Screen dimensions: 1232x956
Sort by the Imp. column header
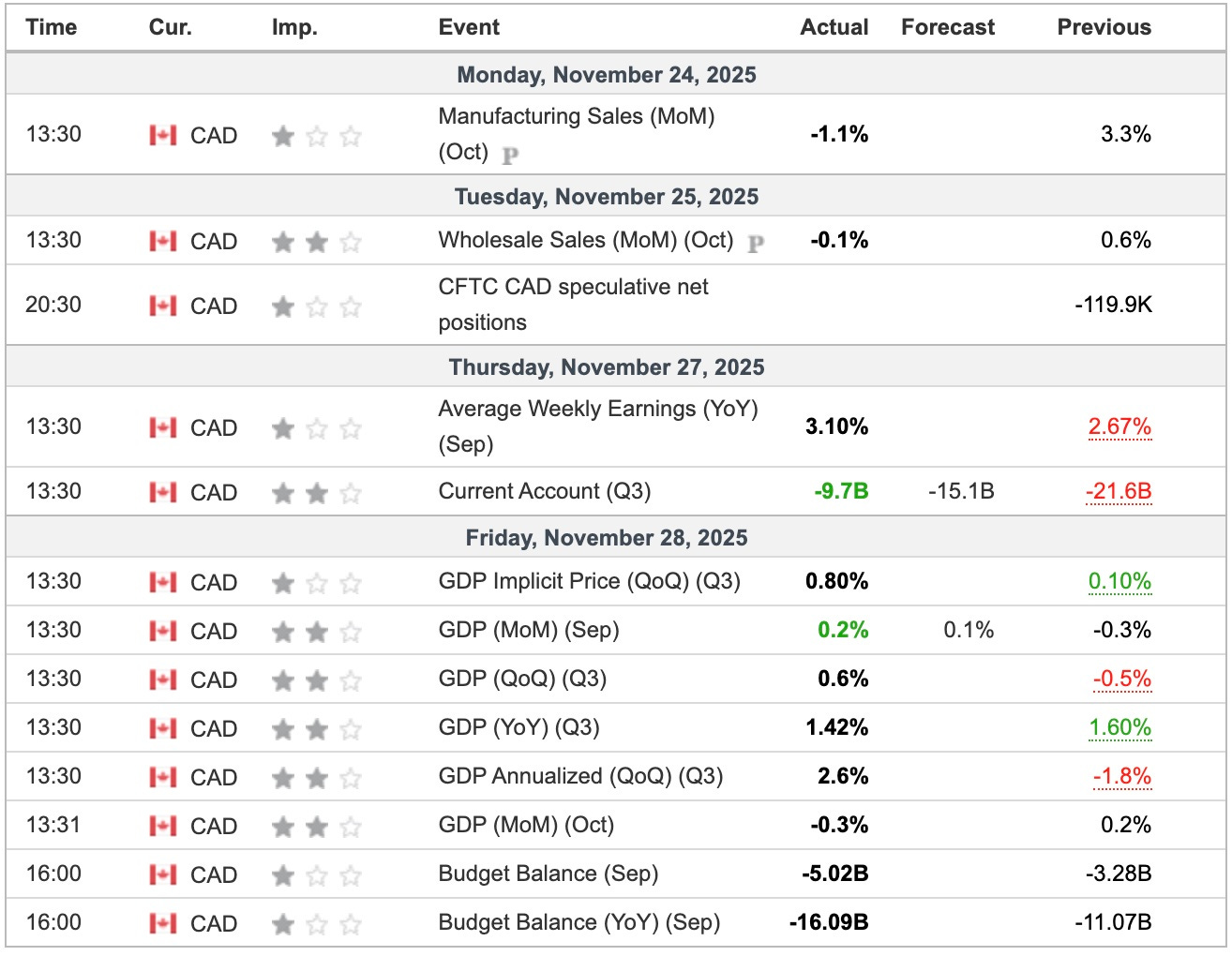(294, 27)
